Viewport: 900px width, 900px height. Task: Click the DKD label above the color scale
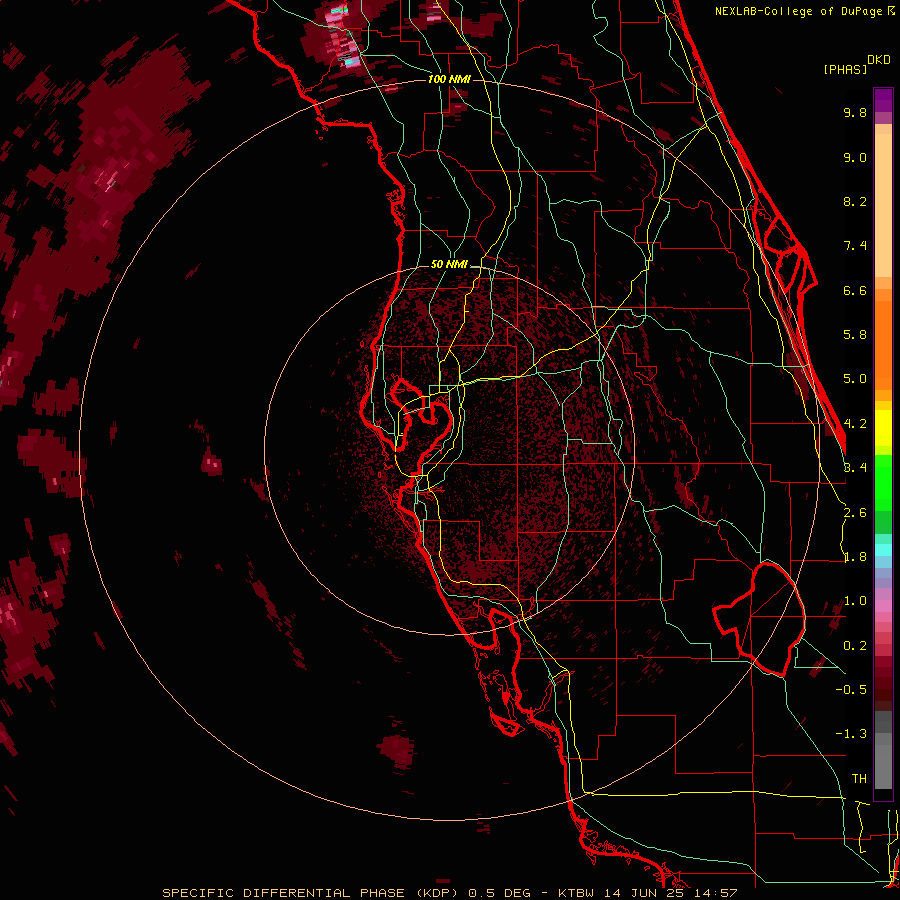879,60
